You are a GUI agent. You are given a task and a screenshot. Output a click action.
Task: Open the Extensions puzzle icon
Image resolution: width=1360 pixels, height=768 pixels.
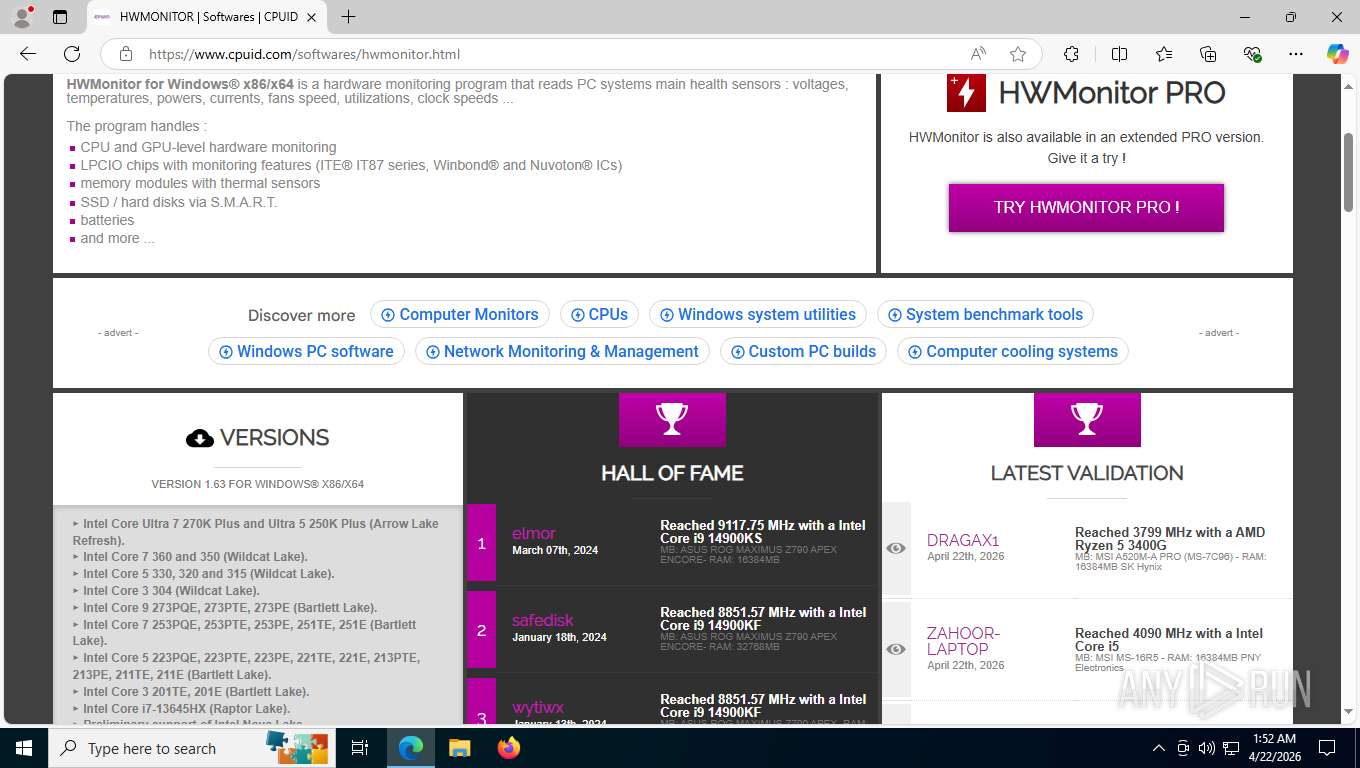coord(1071,54)
